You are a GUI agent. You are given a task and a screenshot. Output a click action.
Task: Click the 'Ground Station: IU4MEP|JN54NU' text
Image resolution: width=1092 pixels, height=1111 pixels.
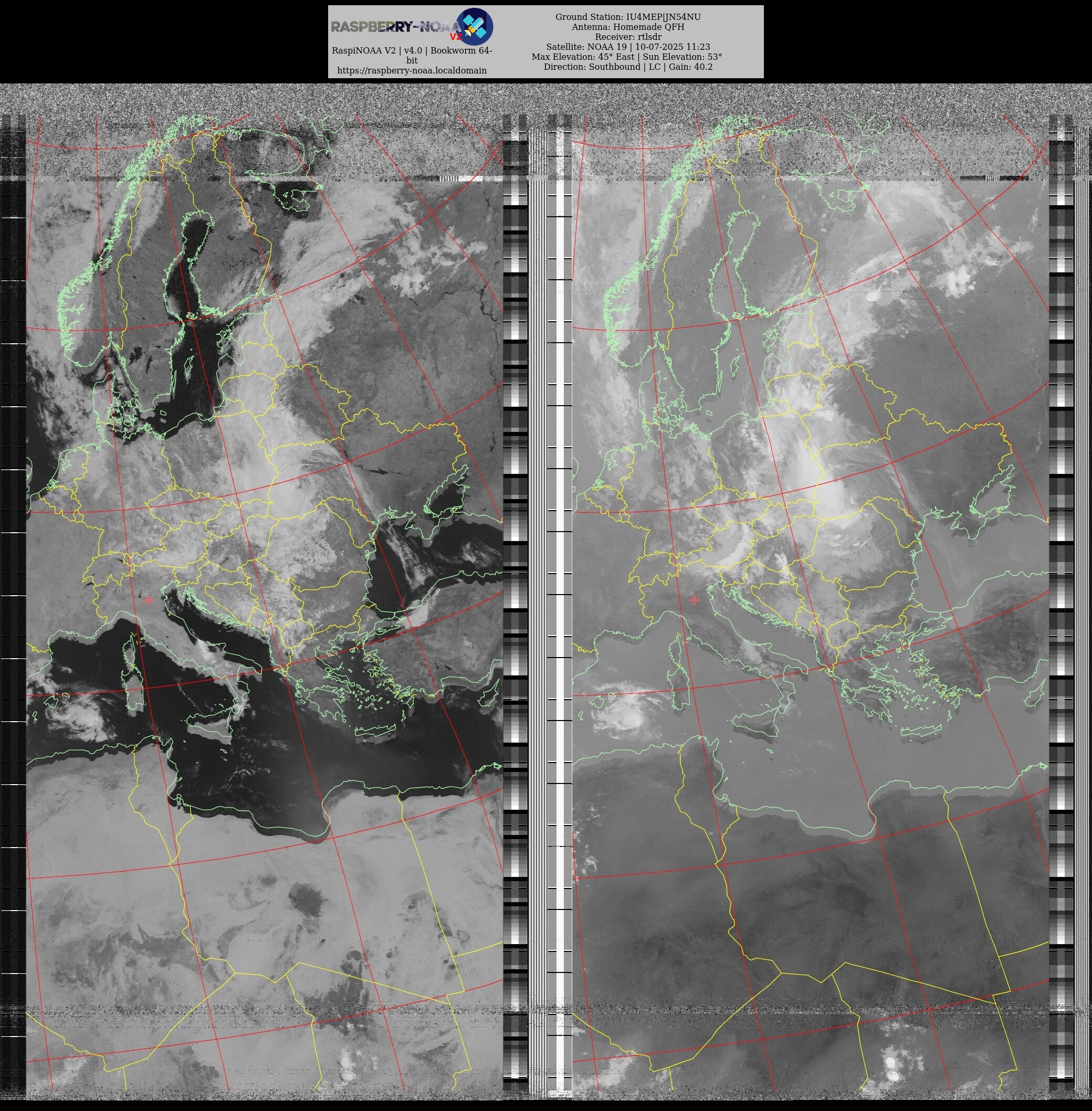click(628, 17)
